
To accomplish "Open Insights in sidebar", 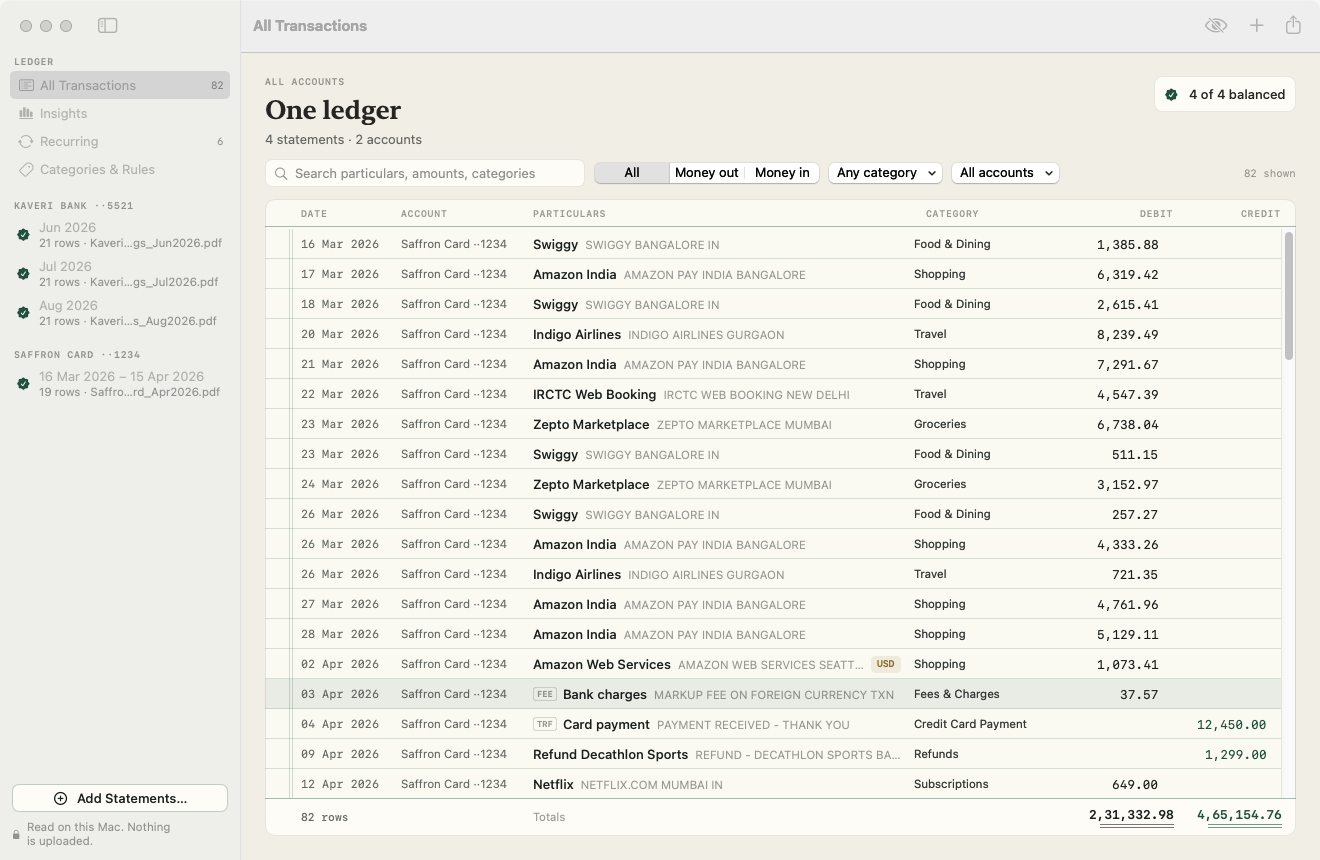I will 120,113.
